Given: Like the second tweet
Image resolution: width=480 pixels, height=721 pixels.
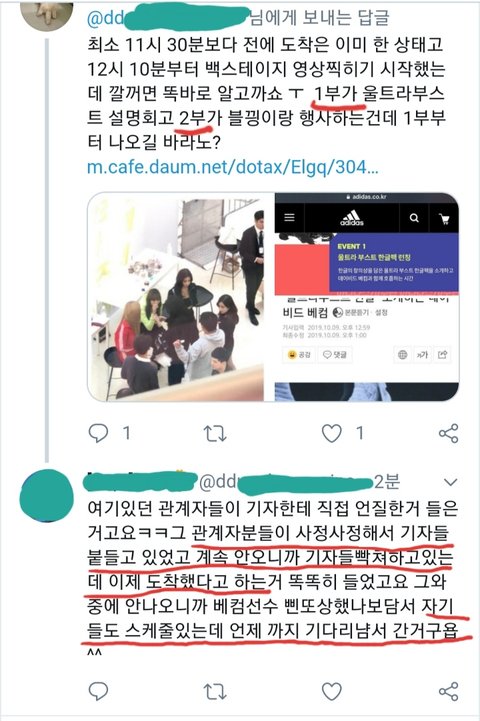Looking at the screenshot, I should tap(331, 691).
